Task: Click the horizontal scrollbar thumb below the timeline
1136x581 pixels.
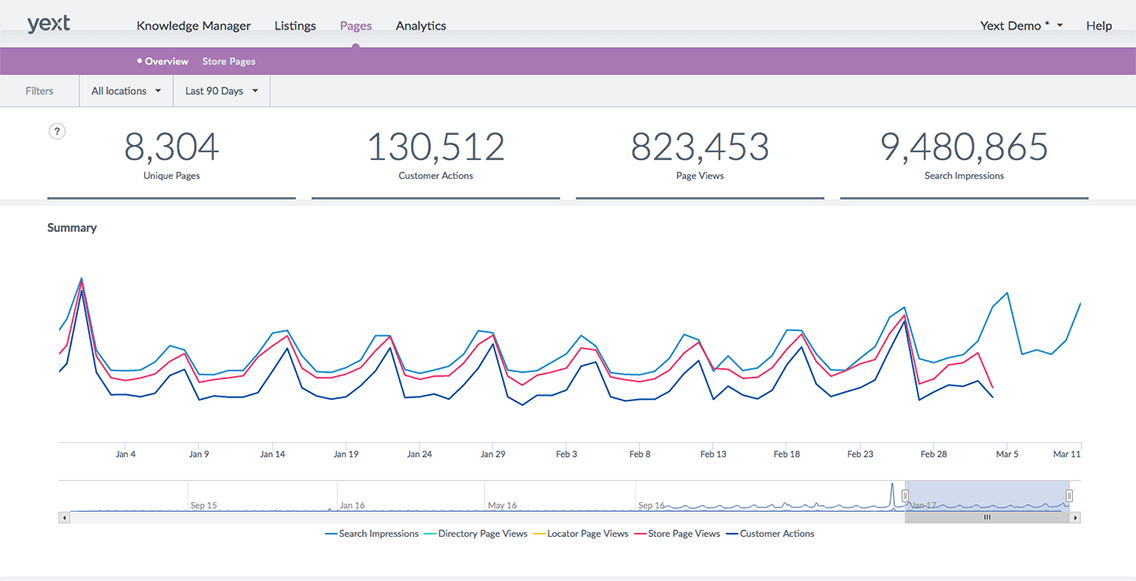Action: point(986,516)
